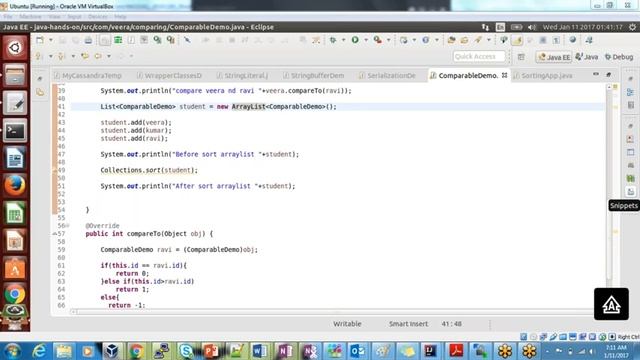Image resolution: width=640 pixels, height=360 pixels.
Task: Click the Smart Insert status entry
Action: point(408,324)
